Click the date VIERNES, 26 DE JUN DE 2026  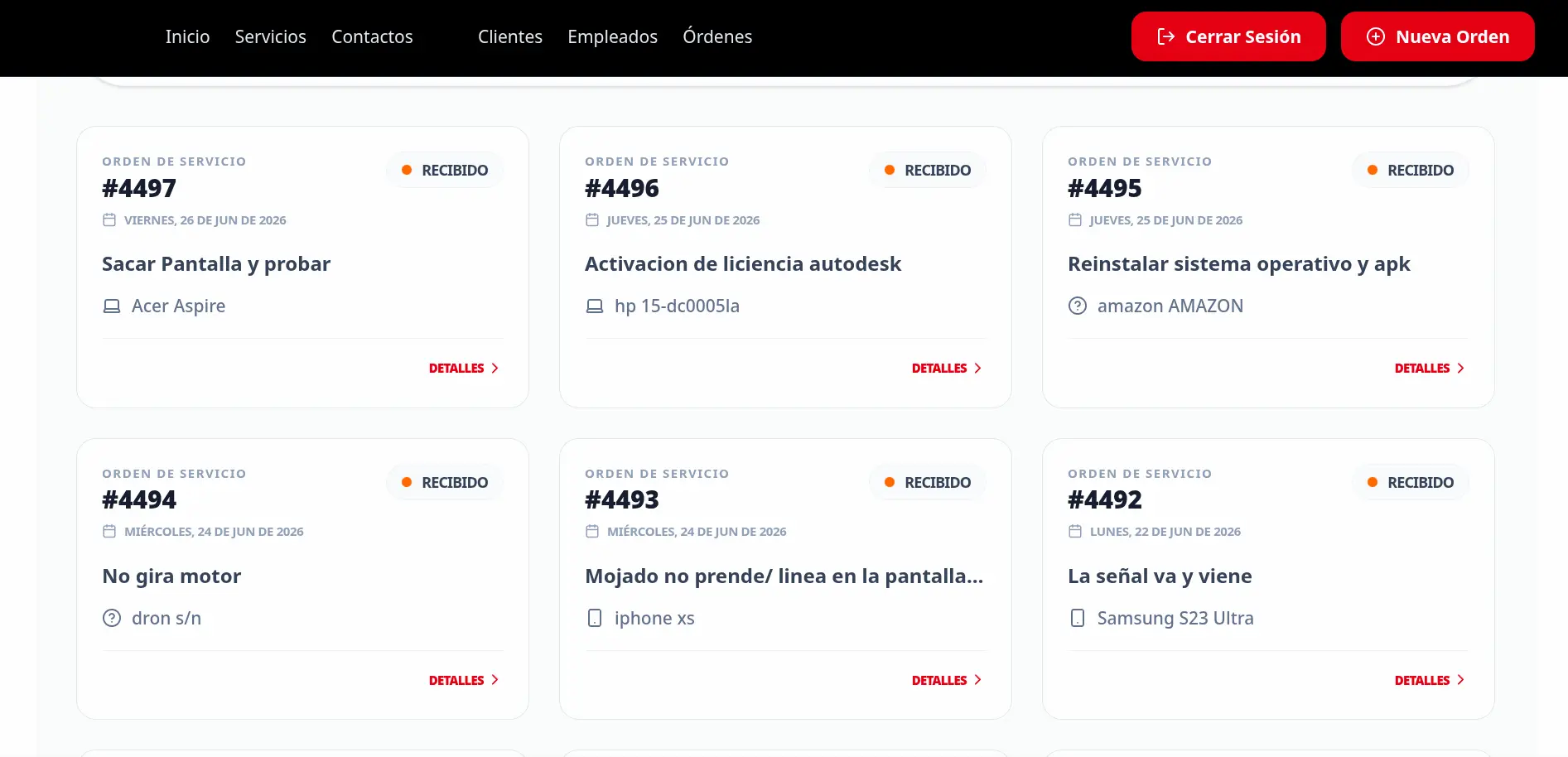click(205, 220)
